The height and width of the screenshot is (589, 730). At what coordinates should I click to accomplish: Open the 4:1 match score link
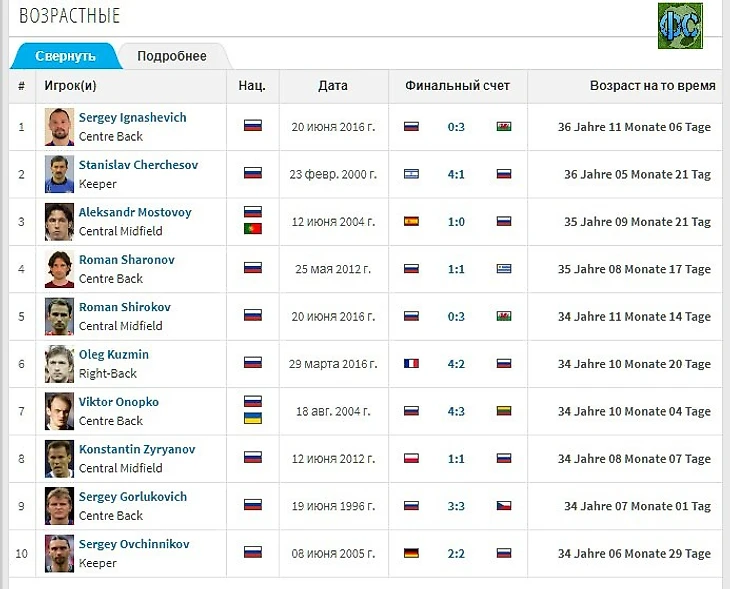[x=456, y=174]
